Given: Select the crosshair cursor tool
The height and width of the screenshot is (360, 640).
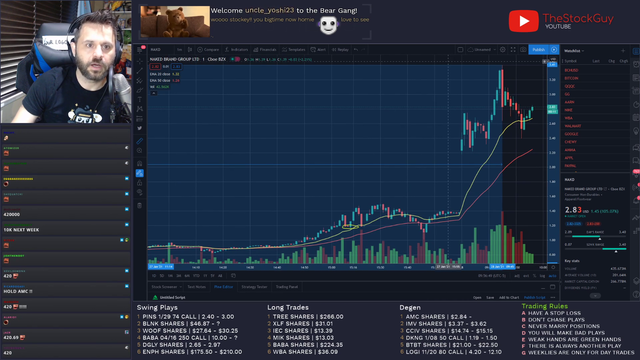Looking at the screenshot, I should click(x=140, y=61).
